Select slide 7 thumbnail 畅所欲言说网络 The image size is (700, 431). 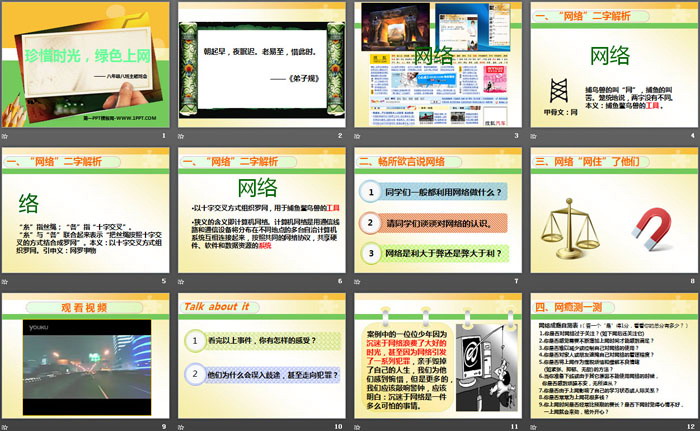(438, 210)
